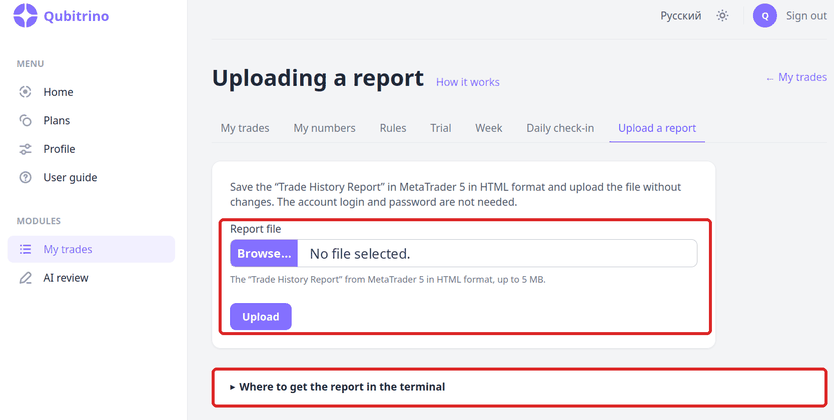Open the Trial tab
Screen dimensions: 834x420
440,128
